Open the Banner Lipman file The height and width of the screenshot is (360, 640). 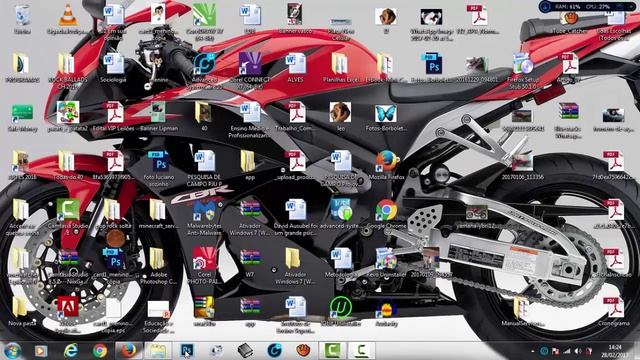pos(158,113)
